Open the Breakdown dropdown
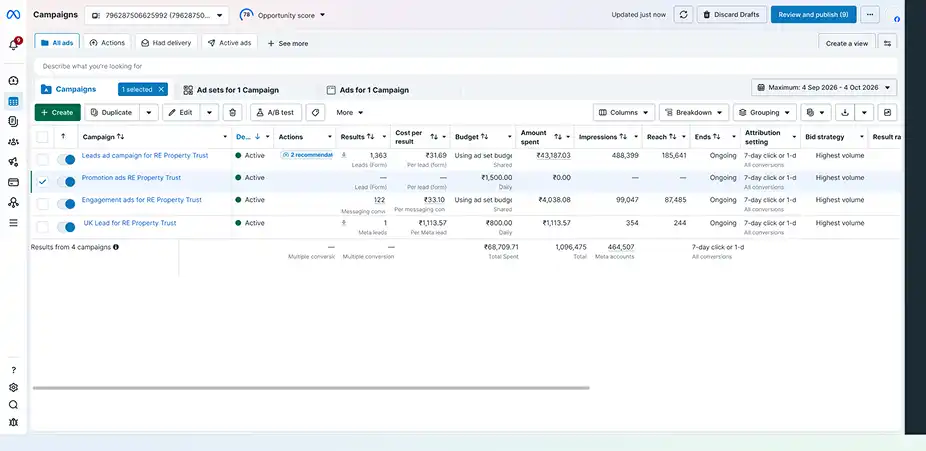926x451 pixels. (x=694, y=112)
